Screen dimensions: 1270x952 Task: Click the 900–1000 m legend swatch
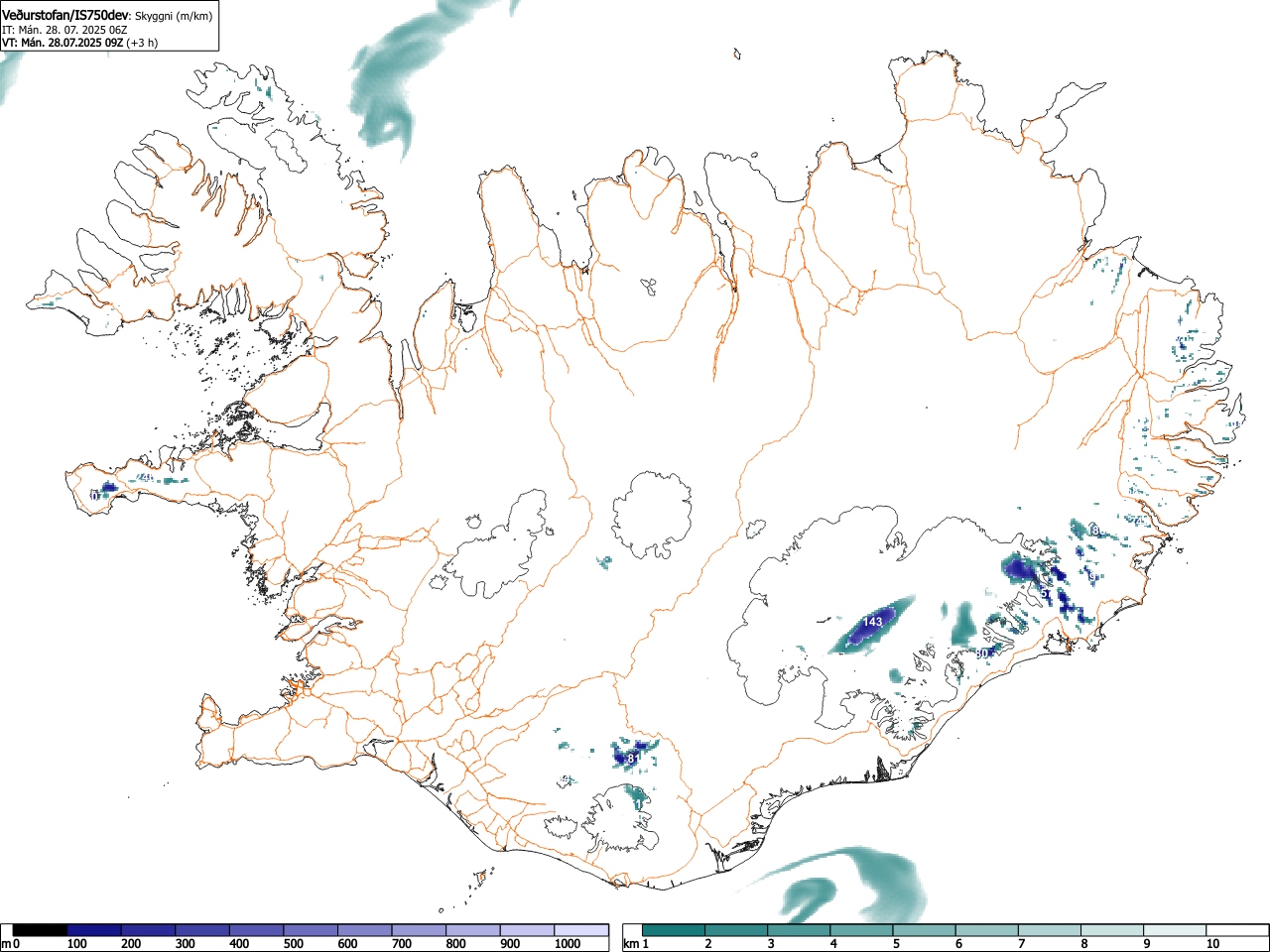(x=527, y=930)
